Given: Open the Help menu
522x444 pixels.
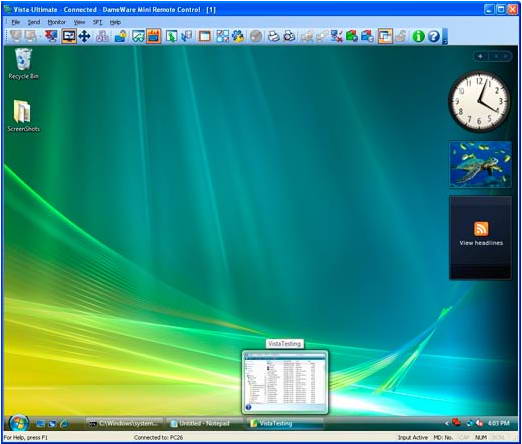Looking at the screenshot, I should tap(115, 22).
